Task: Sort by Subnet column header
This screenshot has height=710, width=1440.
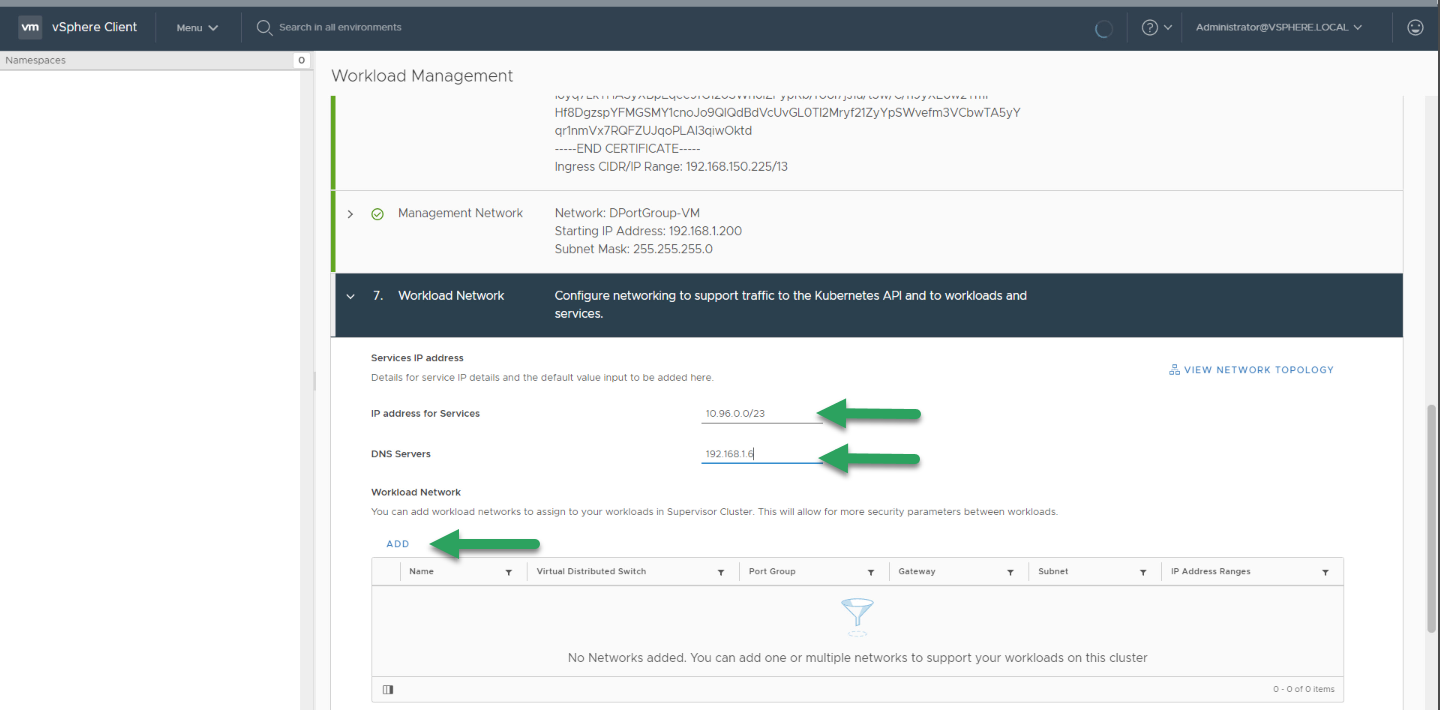Action: click(x=1053, y=572)
